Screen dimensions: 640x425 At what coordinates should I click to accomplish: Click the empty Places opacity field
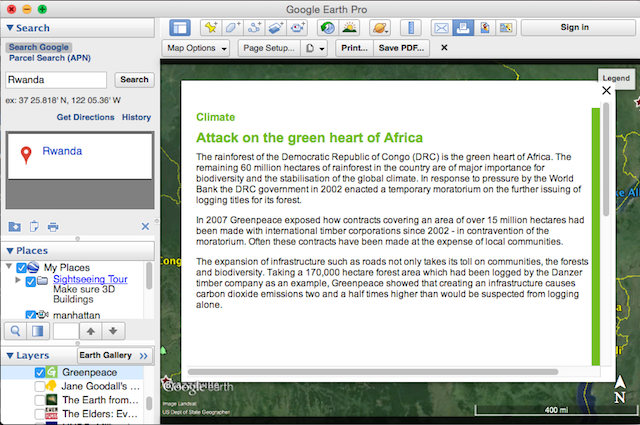click(66, 331)
